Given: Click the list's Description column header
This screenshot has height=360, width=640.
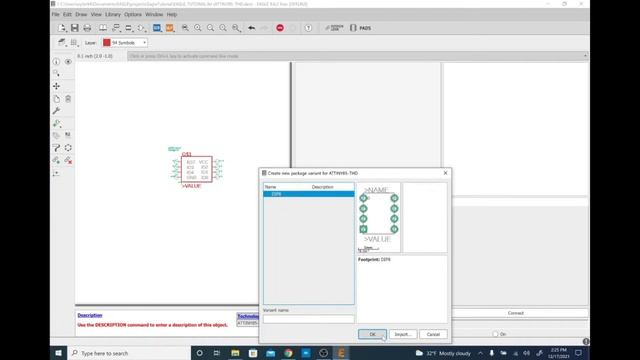Looking at the screenshot, I should (x=322, y=187).
